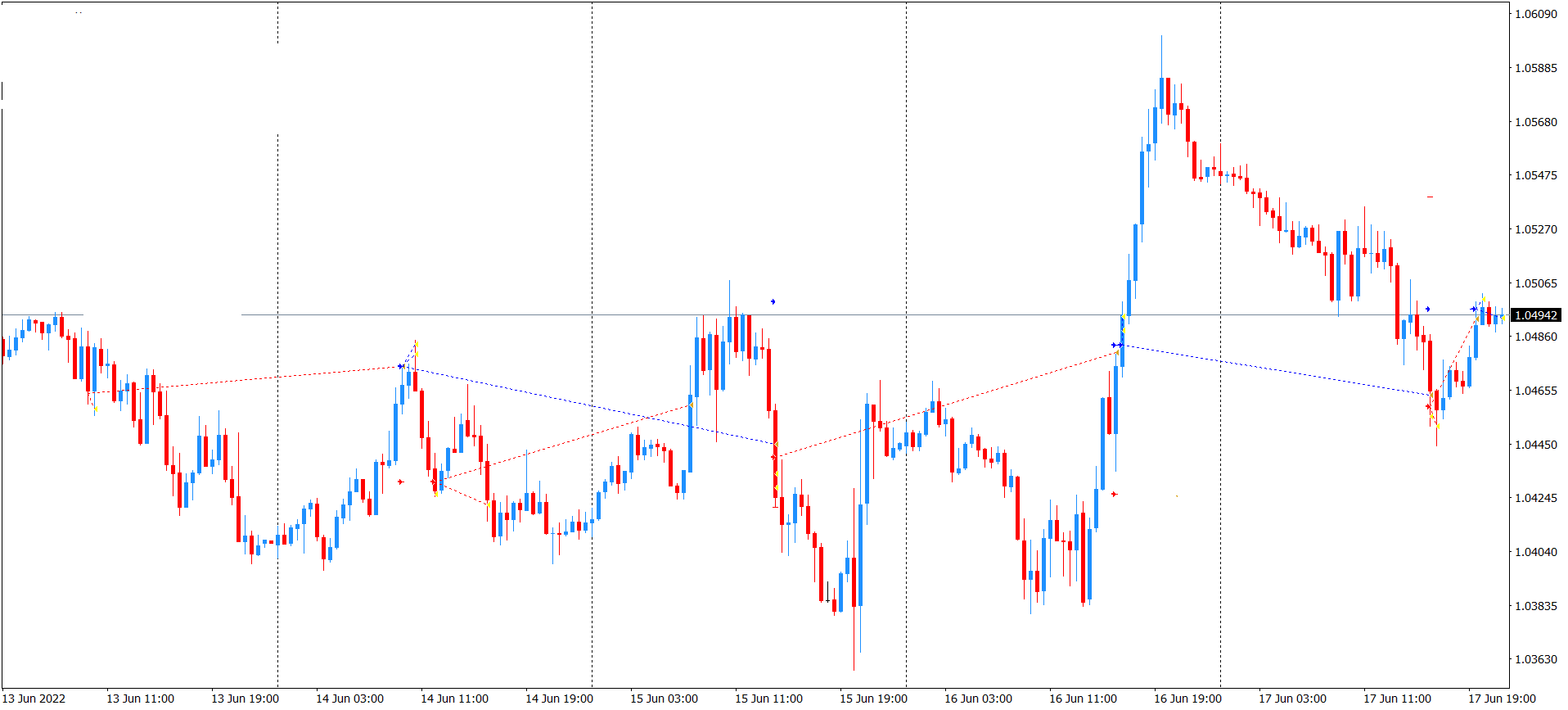
Task: Click the "16 Jun 11:00" time axis label
Action: point(1083,699)
